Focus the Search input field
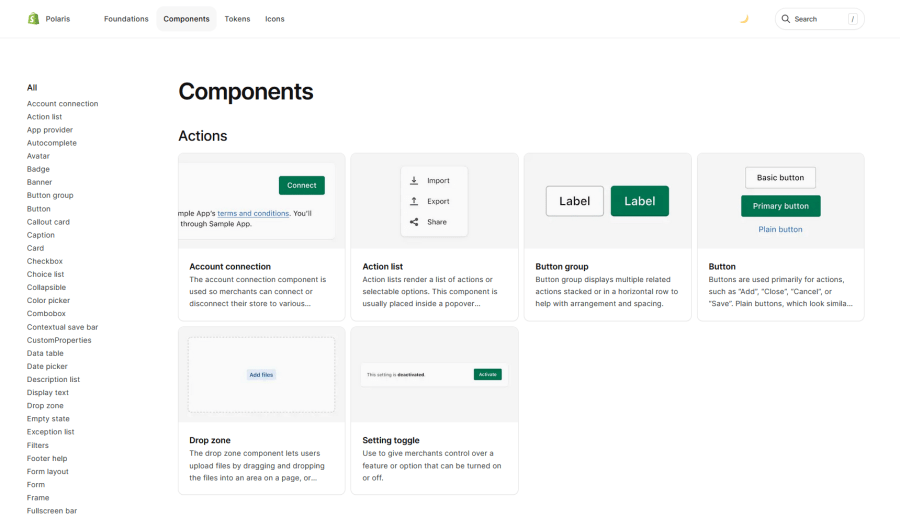Image resolution: width=900 pixels, height=517 pixels. click(820, 19)
